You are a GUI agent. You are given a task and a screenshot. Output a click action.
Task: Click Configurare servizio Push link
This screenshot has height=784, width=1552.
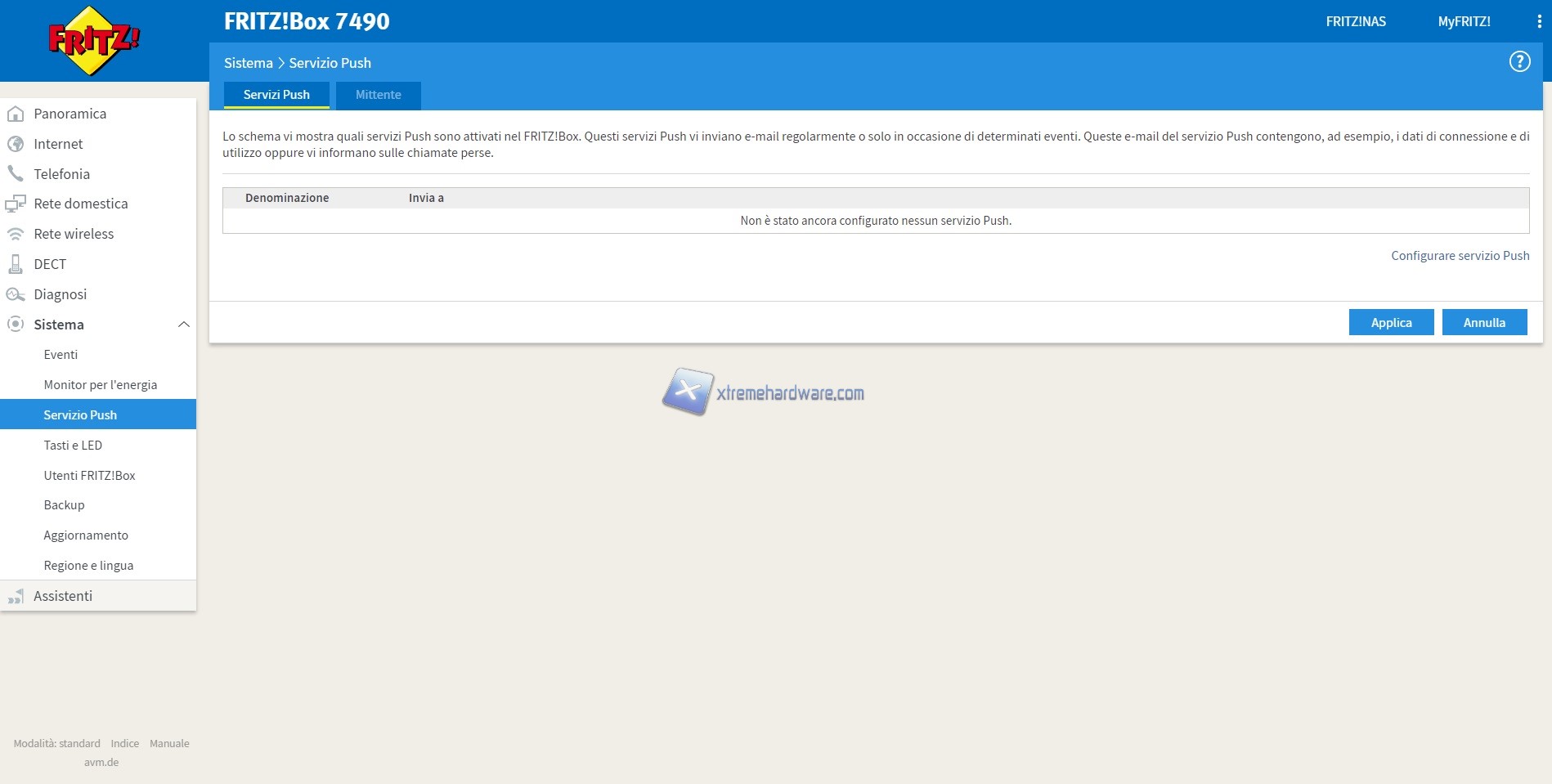point(1460,256)
